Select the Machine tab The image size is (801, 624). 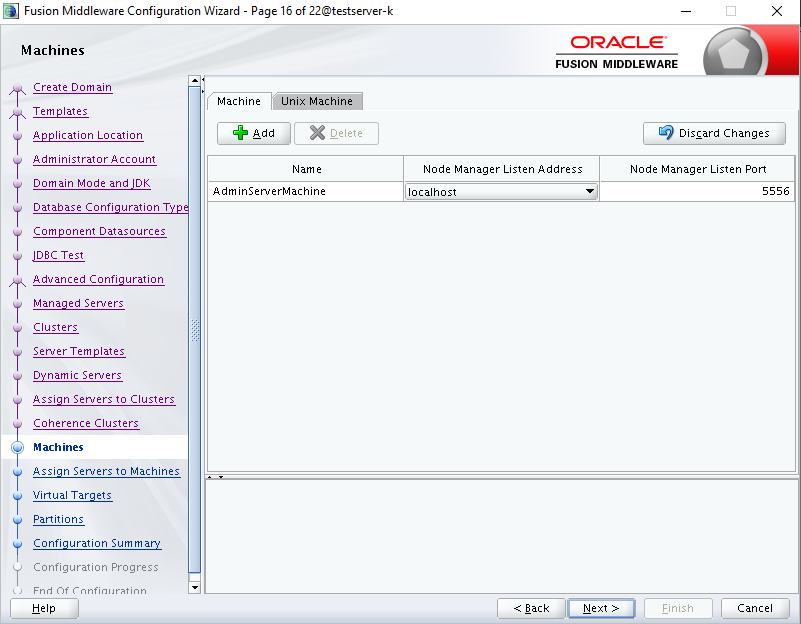[239, 101]
